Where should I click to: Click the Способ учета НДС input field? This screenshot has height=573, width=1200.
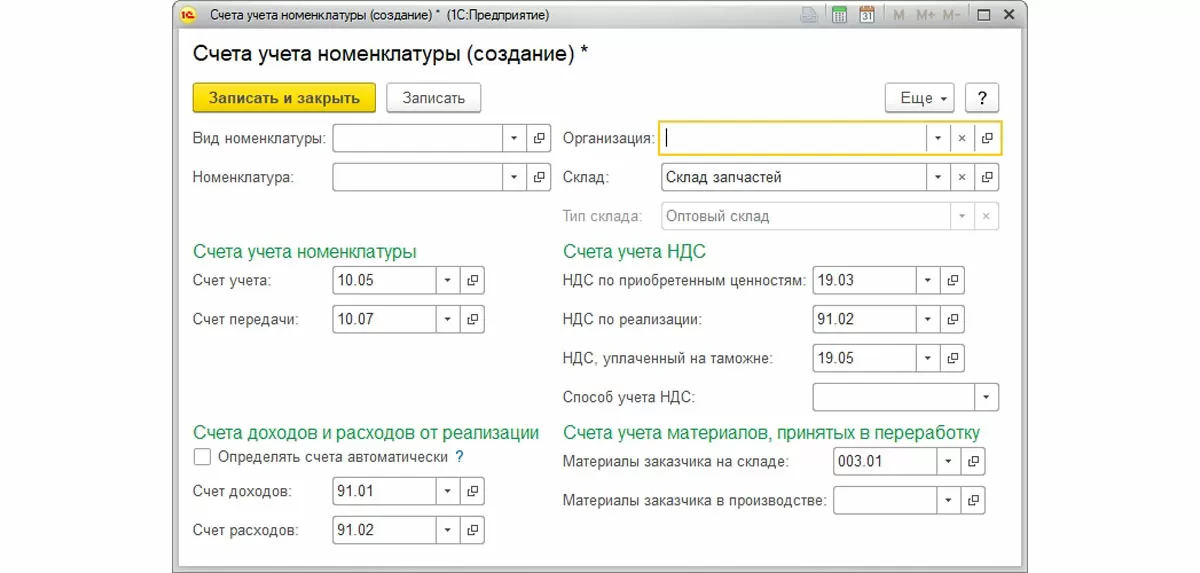pos(894,397)
